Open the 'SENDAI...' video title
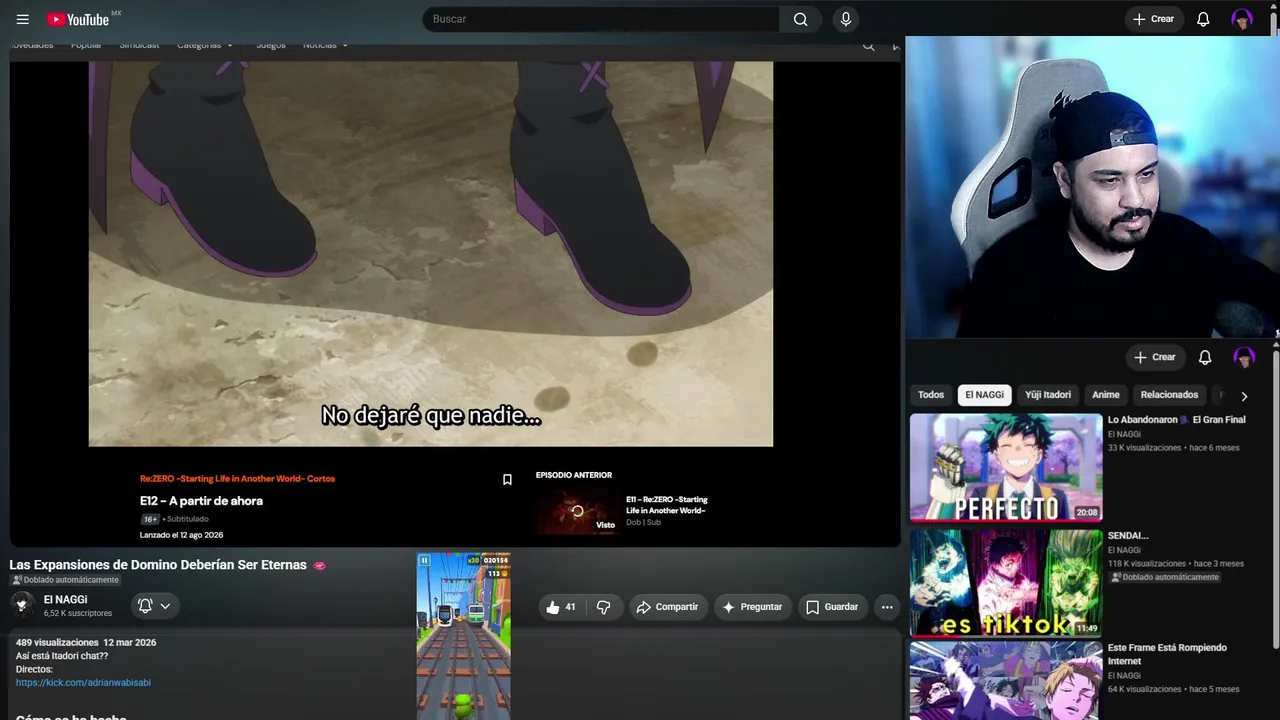Image resolution: width=1280 pixels, height=720 pixels. (1128, 536)
